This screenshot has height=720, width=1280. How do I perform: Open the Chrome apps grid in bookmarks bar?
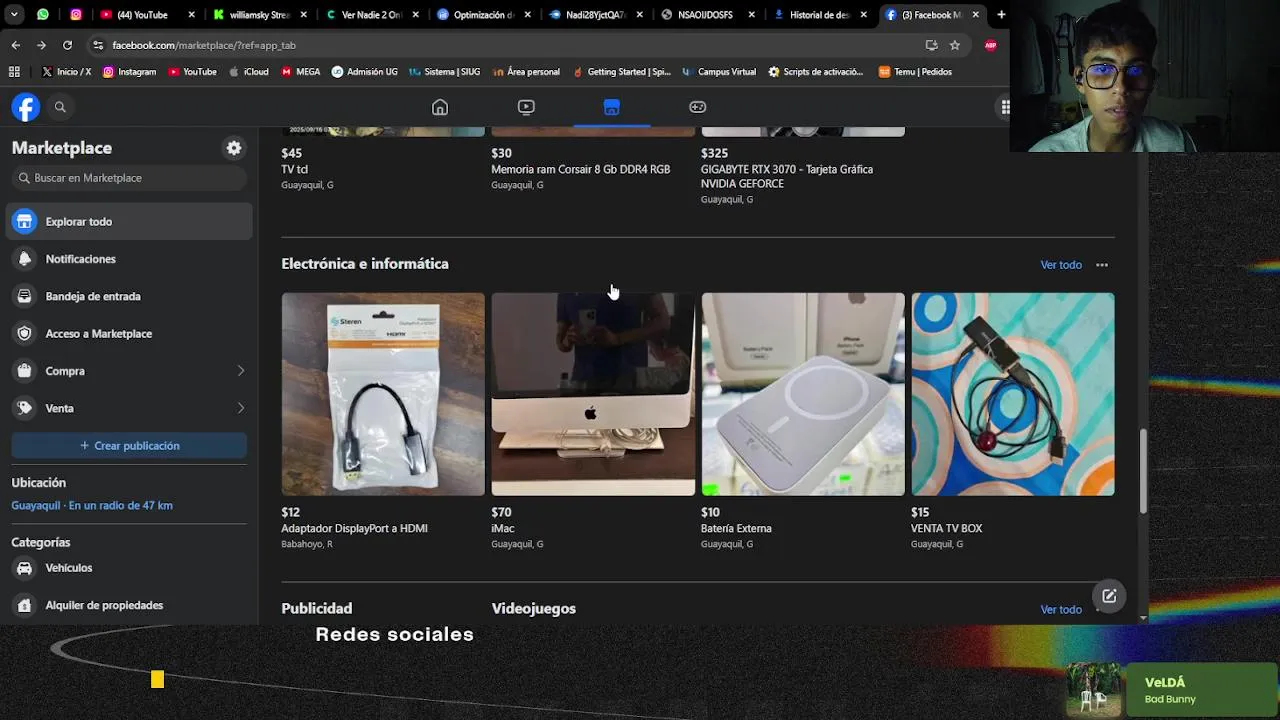click(x=14, y=72)
